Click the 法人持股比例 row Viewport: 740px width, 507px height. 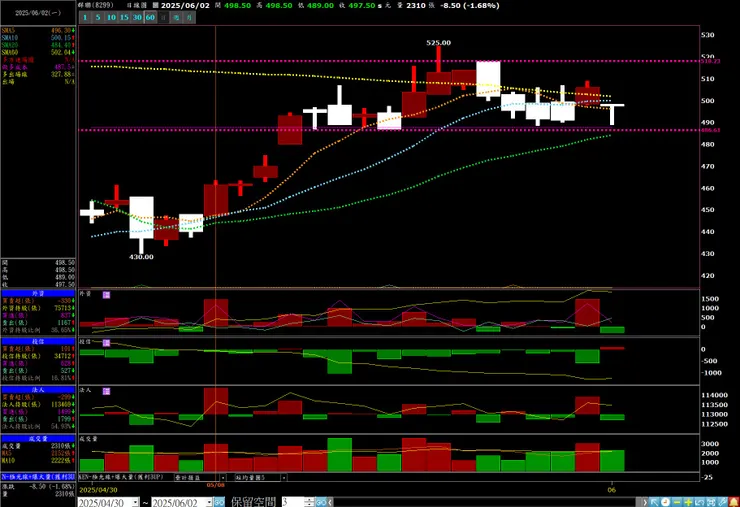point(38,426)
